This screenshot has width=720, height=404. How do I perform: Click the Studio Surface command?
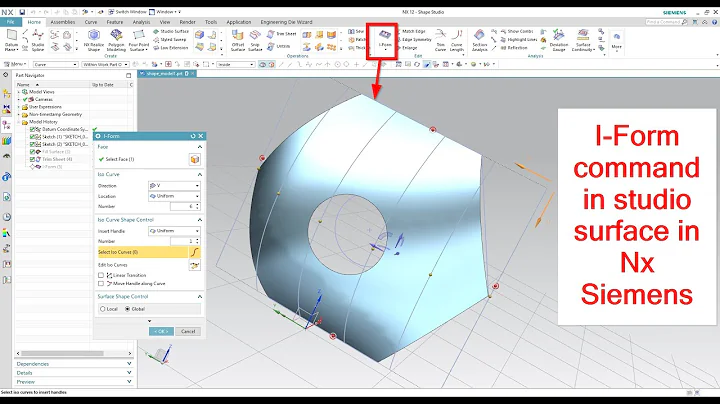pos(171,31)
